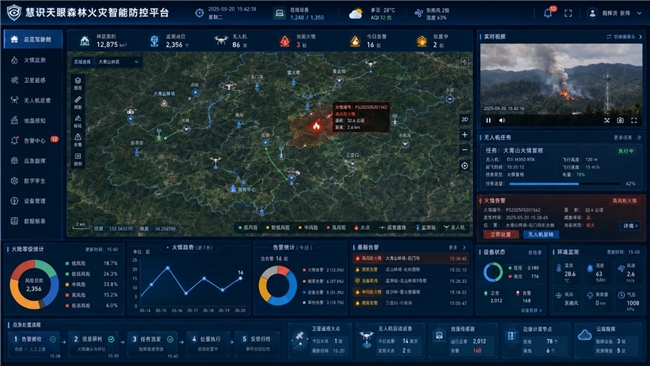
Task: Take a snapshot with video camera icon
Action: point(620,120)
